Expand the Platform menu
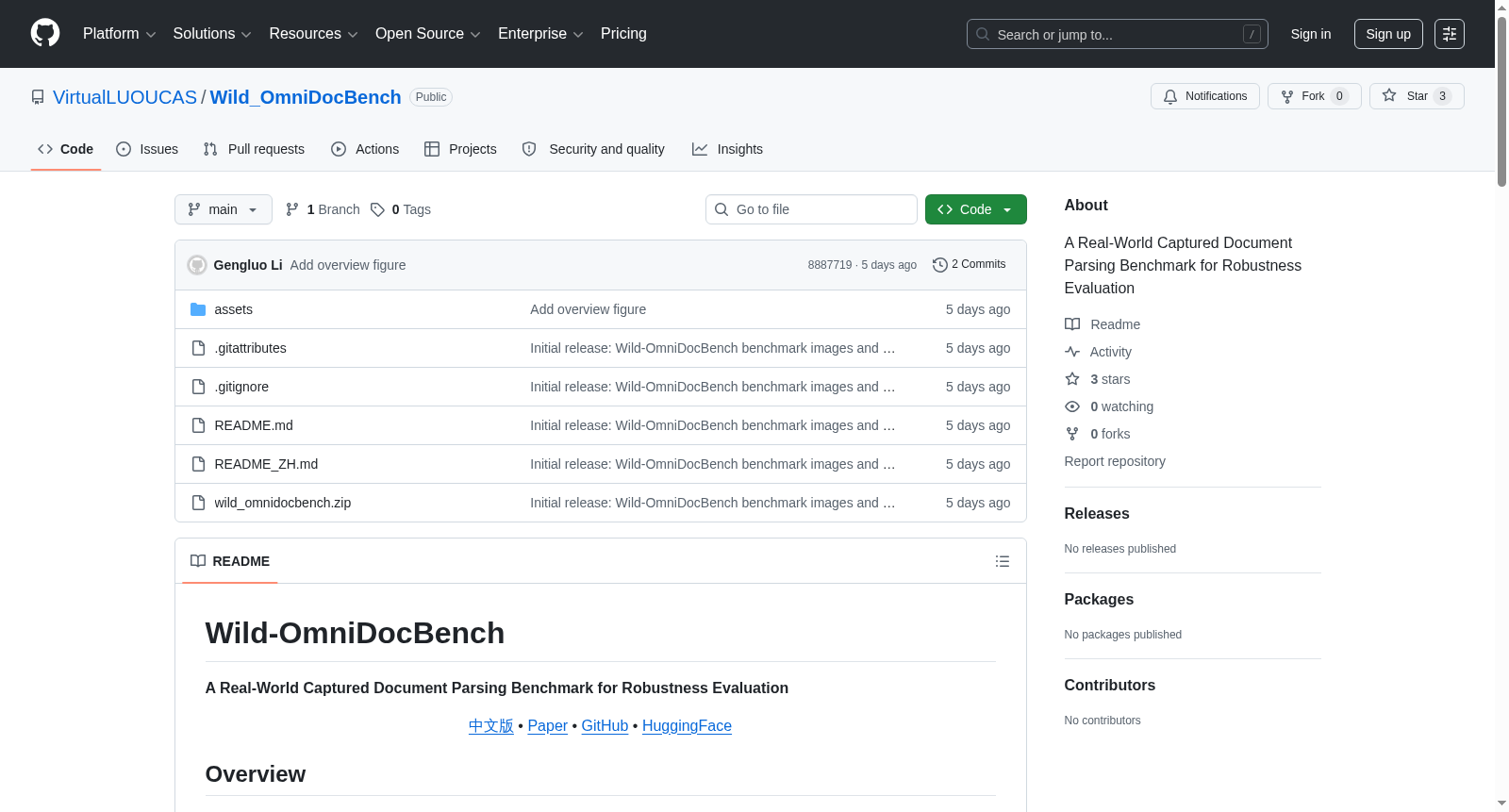This screenshot has height=812, width=1509. (x=119, y=34)
